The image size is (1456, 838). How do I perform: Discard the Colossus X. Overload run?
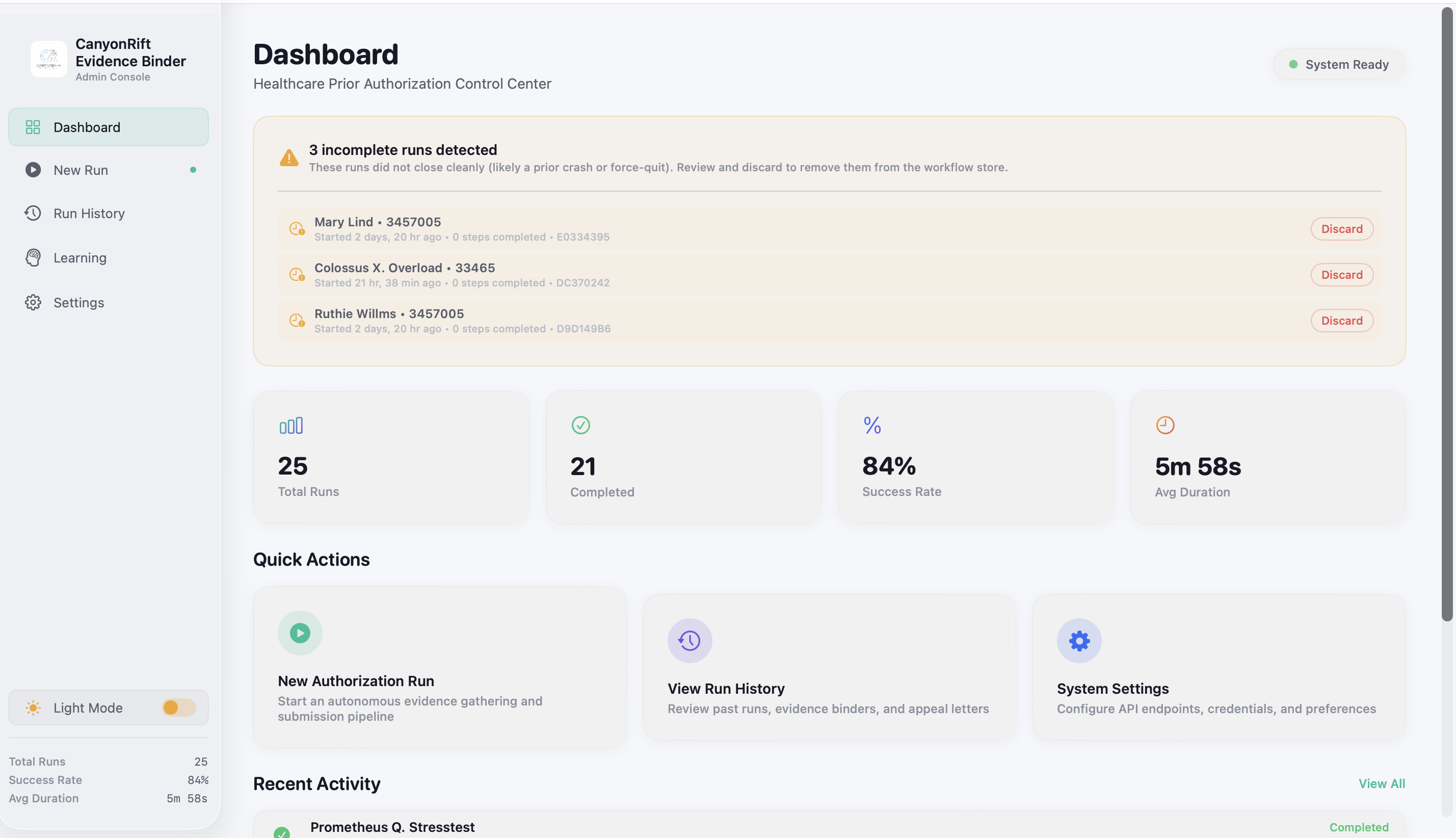[x=1341, y=275]
